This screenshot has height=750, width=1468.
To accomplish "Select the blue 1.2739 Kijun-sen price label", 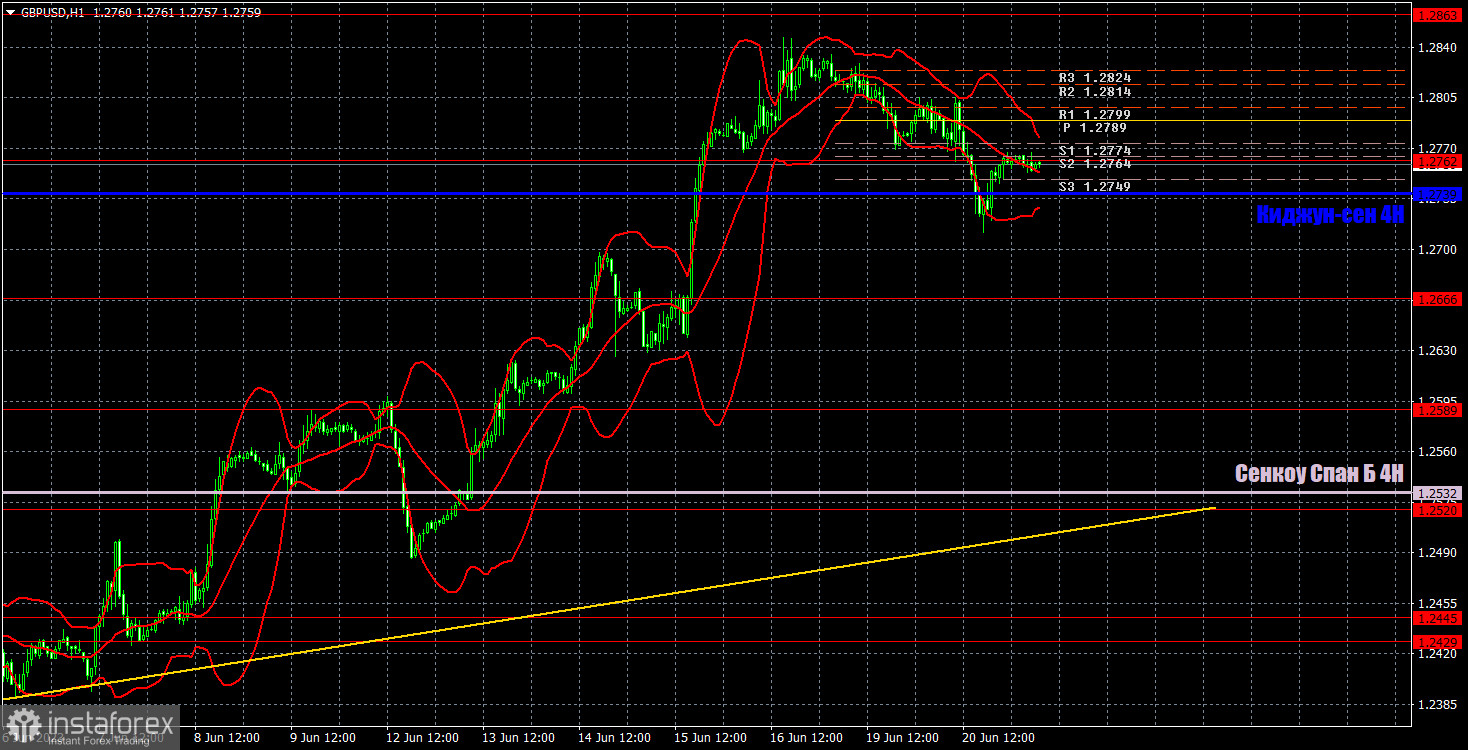I will click(x=1438, y=194).
